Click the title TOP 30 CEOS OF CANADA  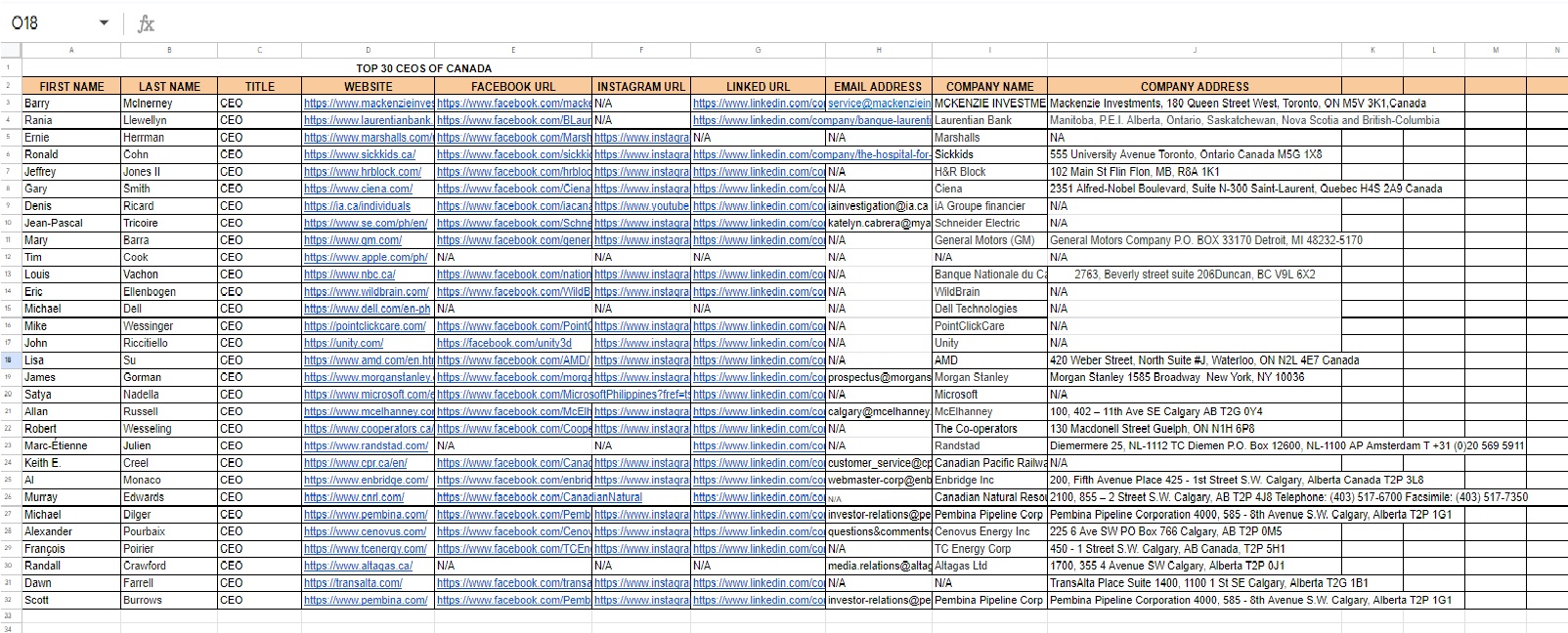(423, 68)
